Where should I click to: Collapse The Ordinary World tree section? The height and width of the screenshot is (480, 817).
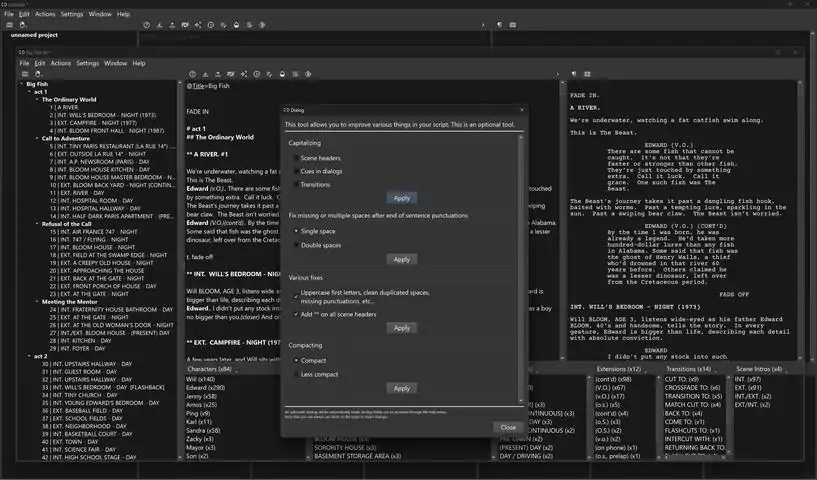coord(37,100)
